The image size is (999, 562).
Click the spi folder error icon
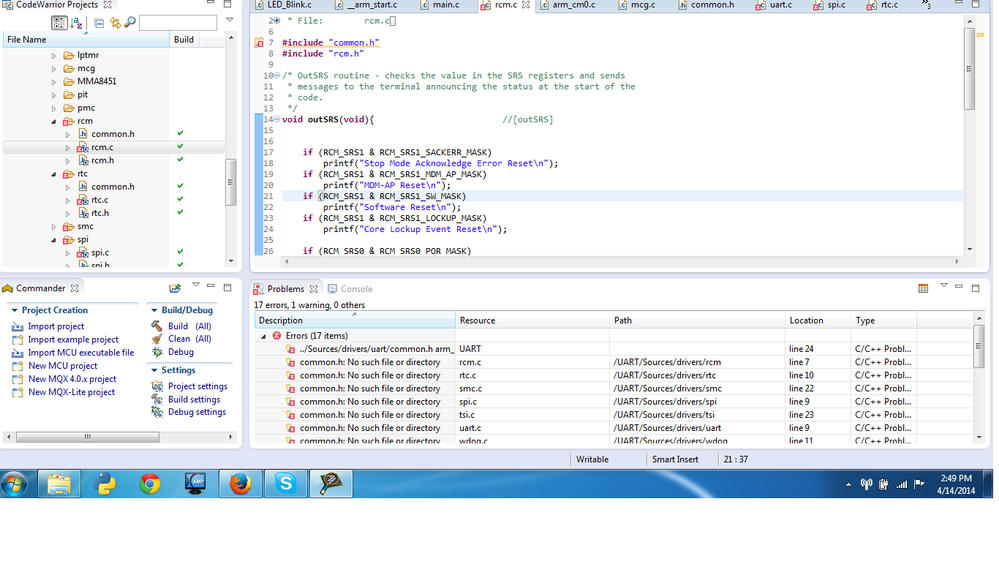coord(69,240)
